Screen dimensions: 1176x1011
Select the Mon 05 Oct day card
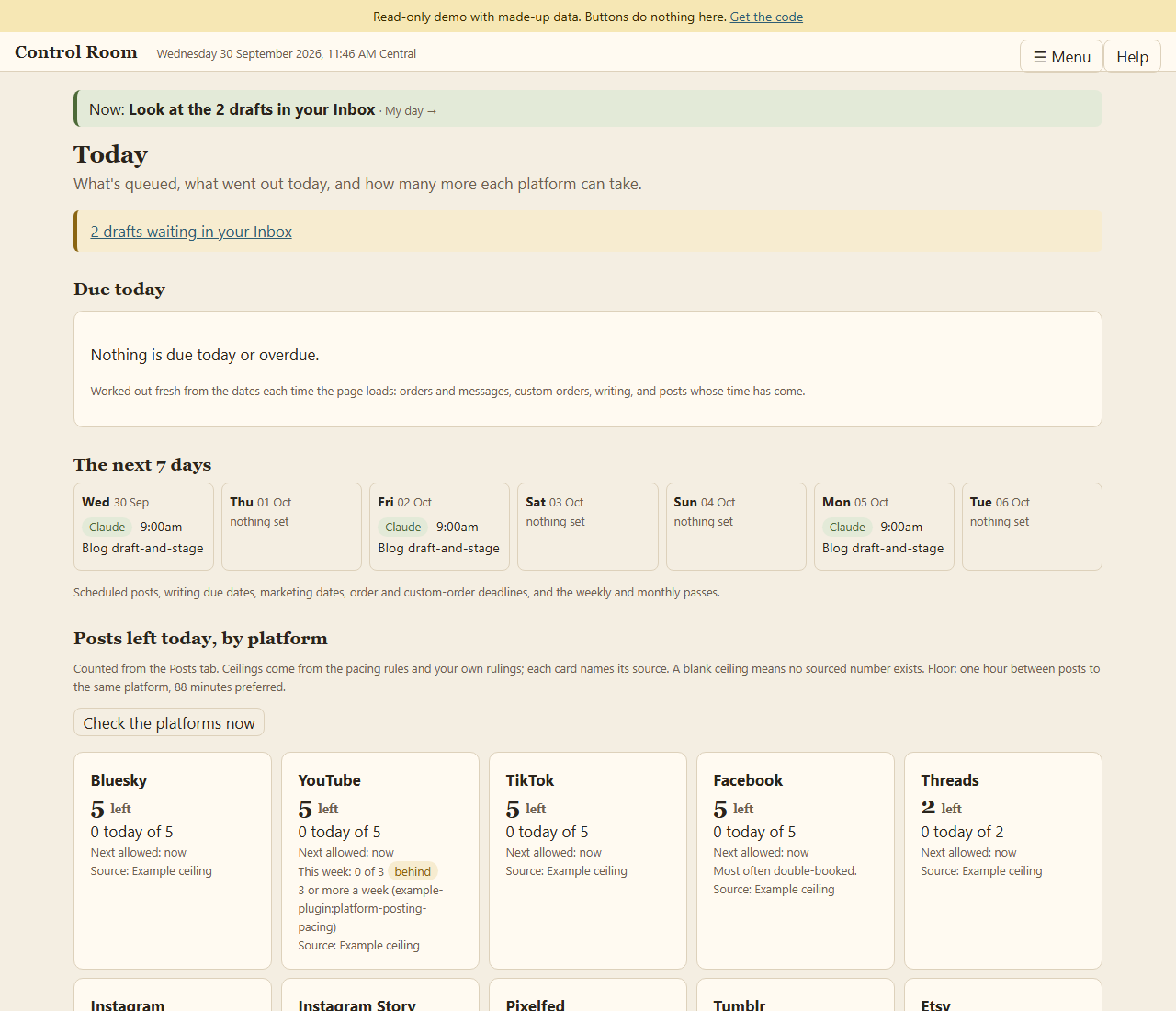point(884,527)
